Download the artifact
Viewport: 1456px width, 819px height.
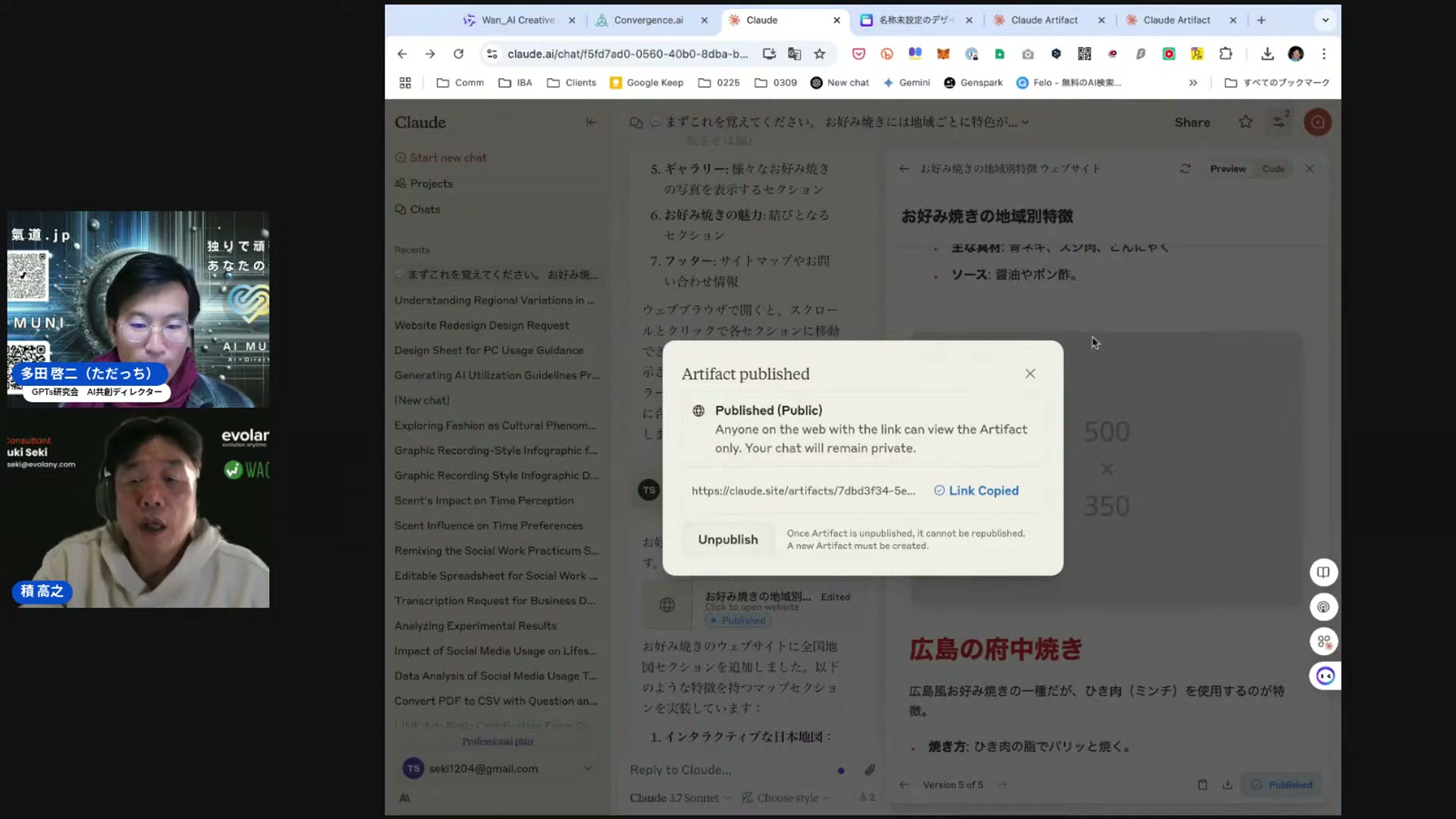coord(1227,785)
